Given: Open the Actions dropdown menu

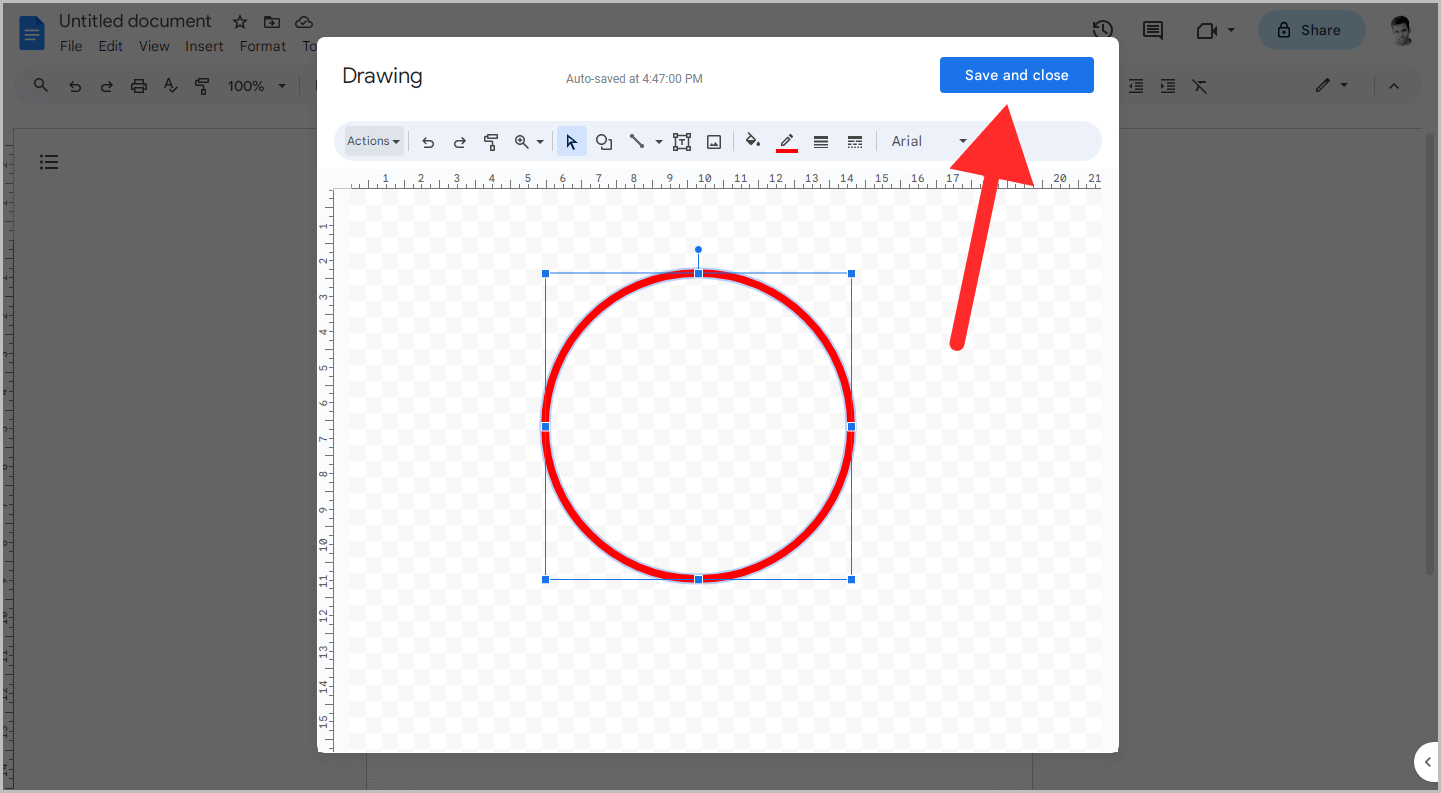Looking at the screenshot, I should pyautogui.click(x=372, y=141).
